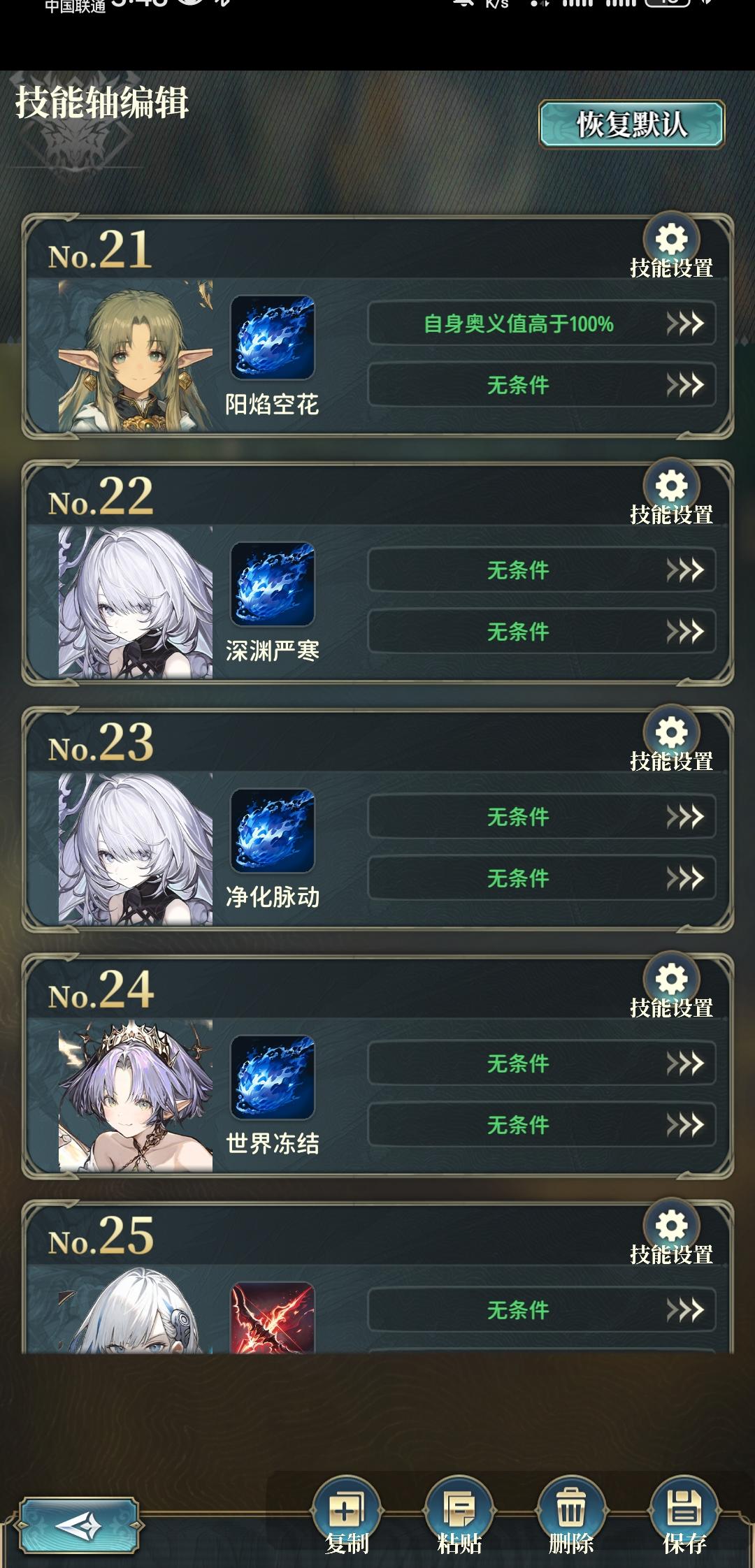This screenshot has height=1568, width=755.
Task: Tap the 保存 save disk icon
Action: (x=684, y=1509)
